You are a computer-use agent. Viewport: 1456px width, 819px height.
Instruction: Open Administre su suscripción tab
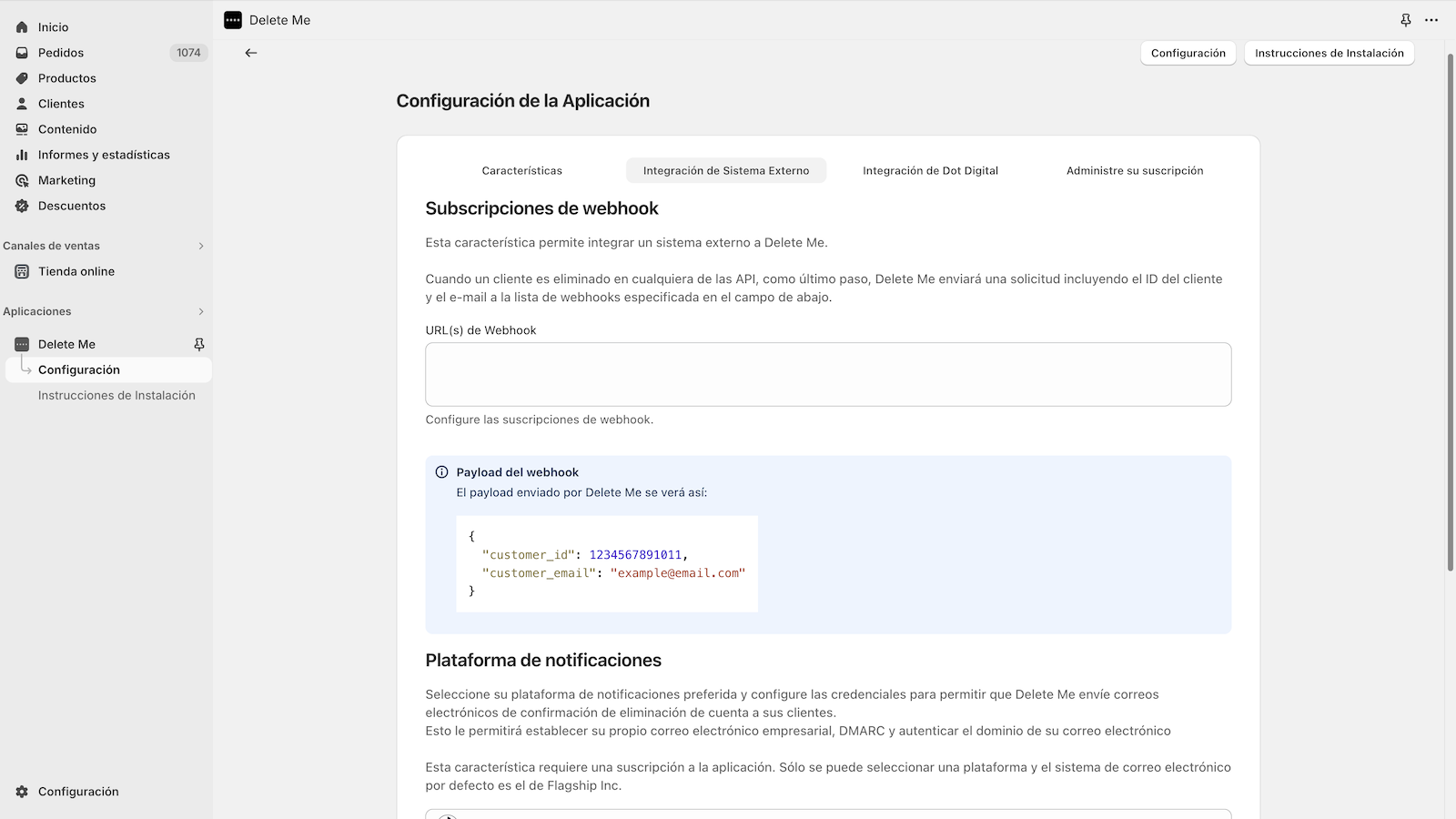tap(1135, 170)
